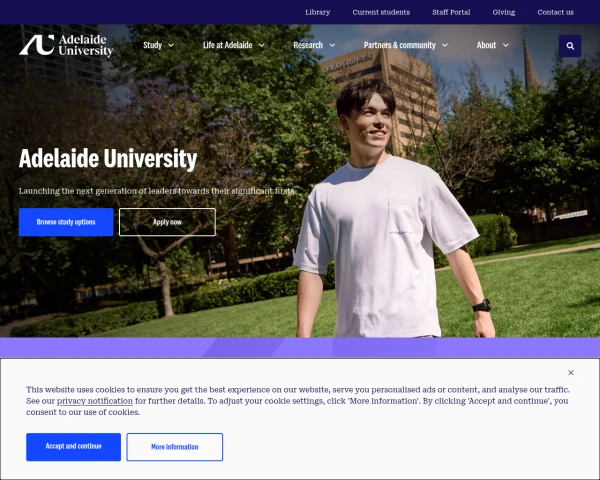
Task: Expand the Life at Adelaide chevron
Action: (x=261, y=45)
